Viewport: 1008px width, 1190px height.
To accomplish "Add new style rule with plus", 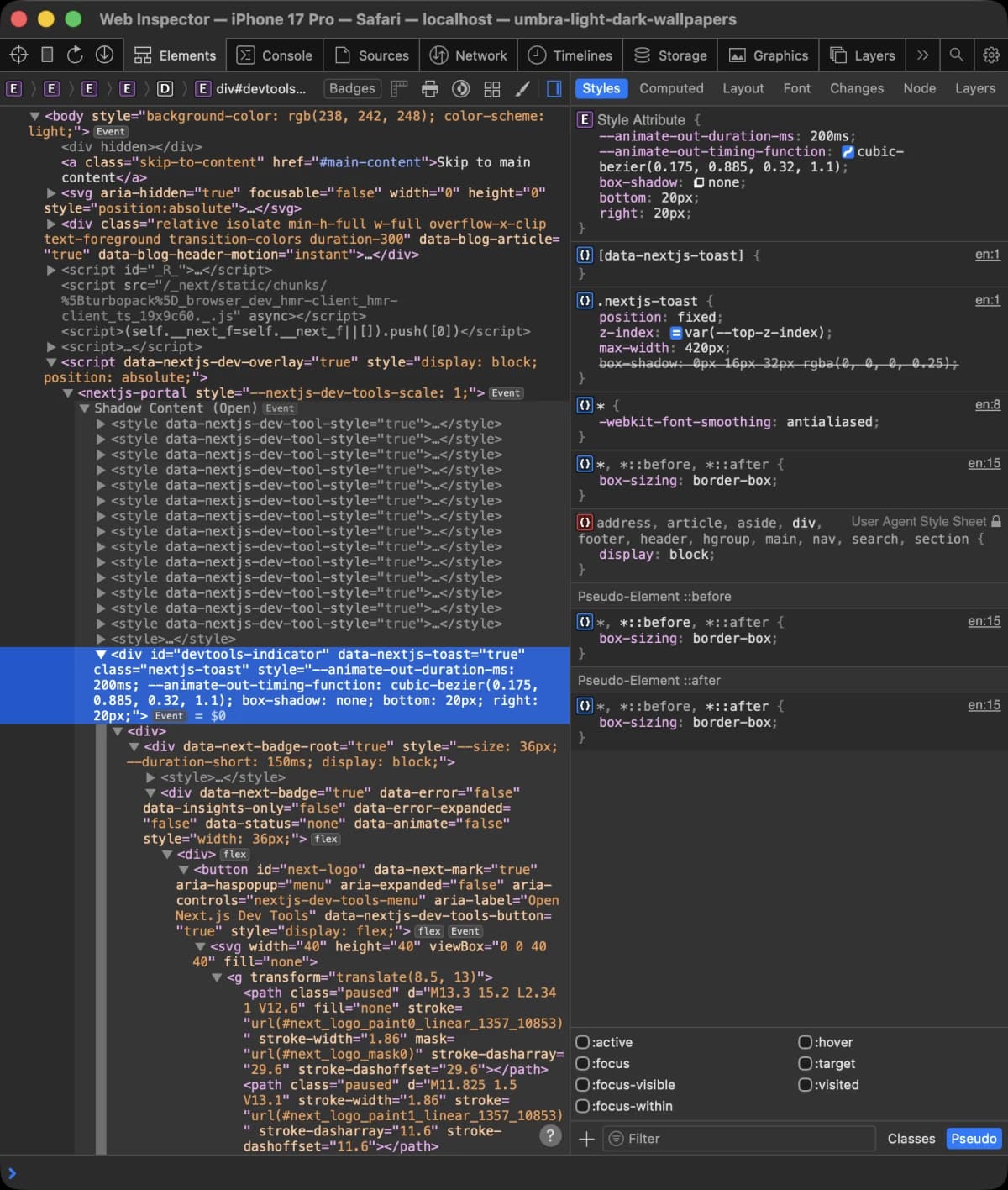I will pyautogui.click(x=587, y=1139).
